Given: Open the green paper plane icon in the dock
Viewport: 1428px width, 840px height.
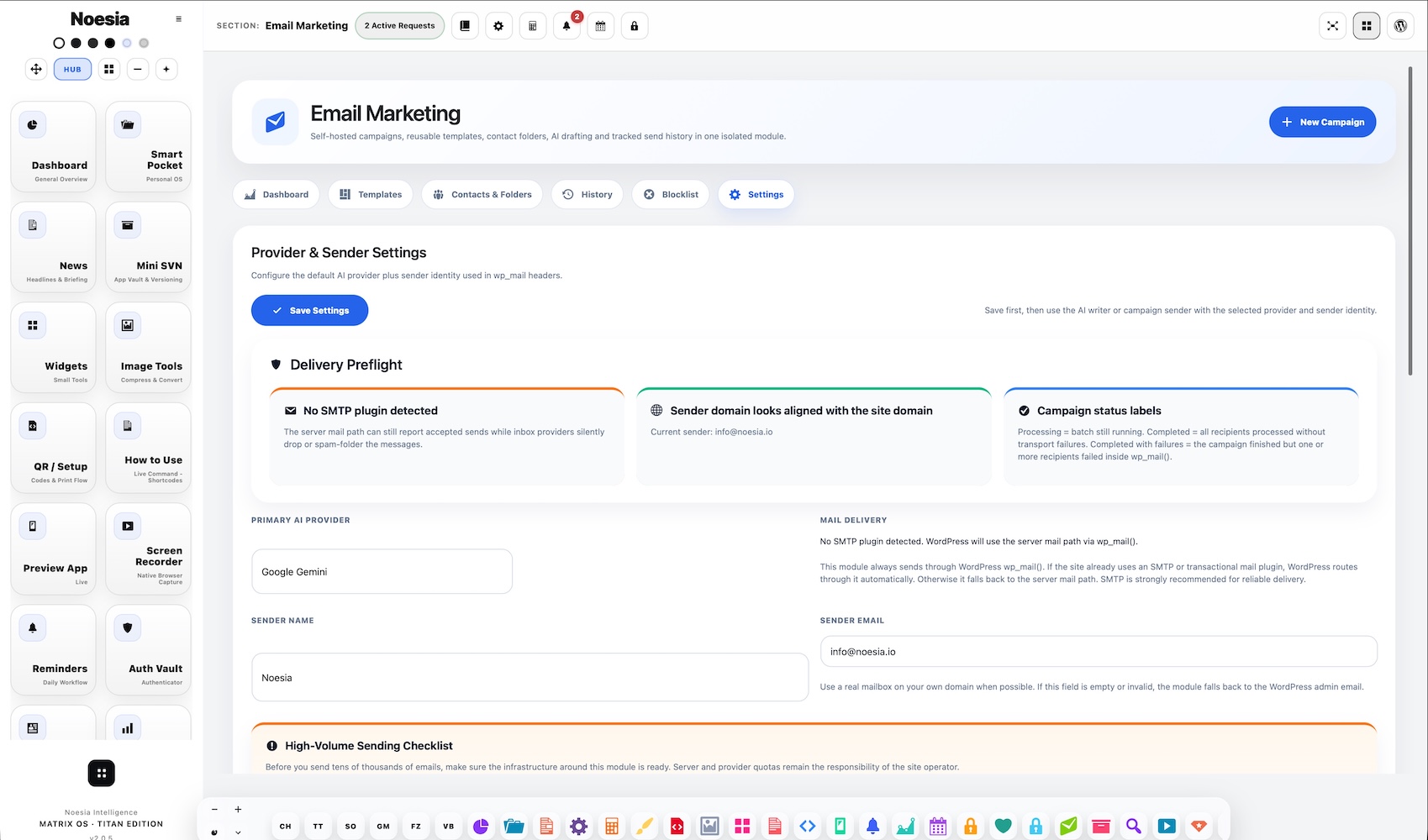Looking at the screenshot, I should click(1068, 827).
